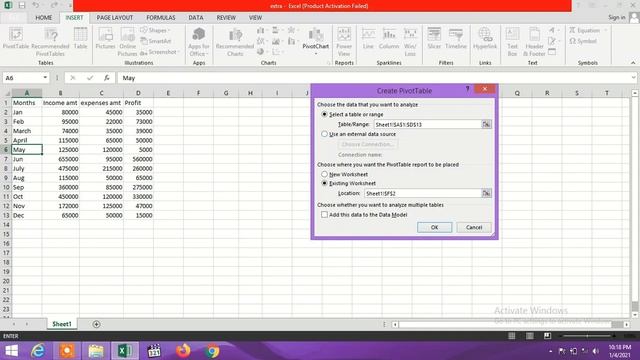The height and width of the screenshot is (360, 640).
Task: Open the REVIEW tab
Action: click(226, 18)
